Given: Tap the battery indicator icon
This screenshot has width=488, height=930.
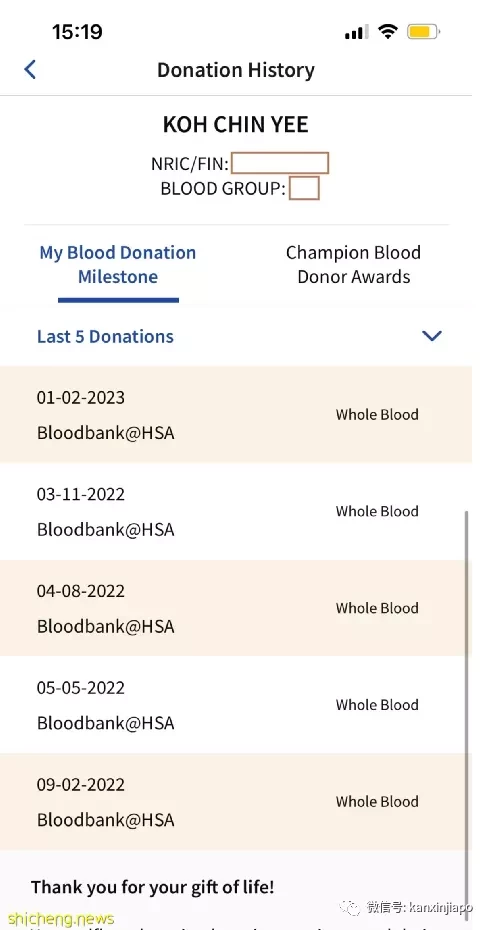Looking at the screenshot, I should (x=423, y=31).
